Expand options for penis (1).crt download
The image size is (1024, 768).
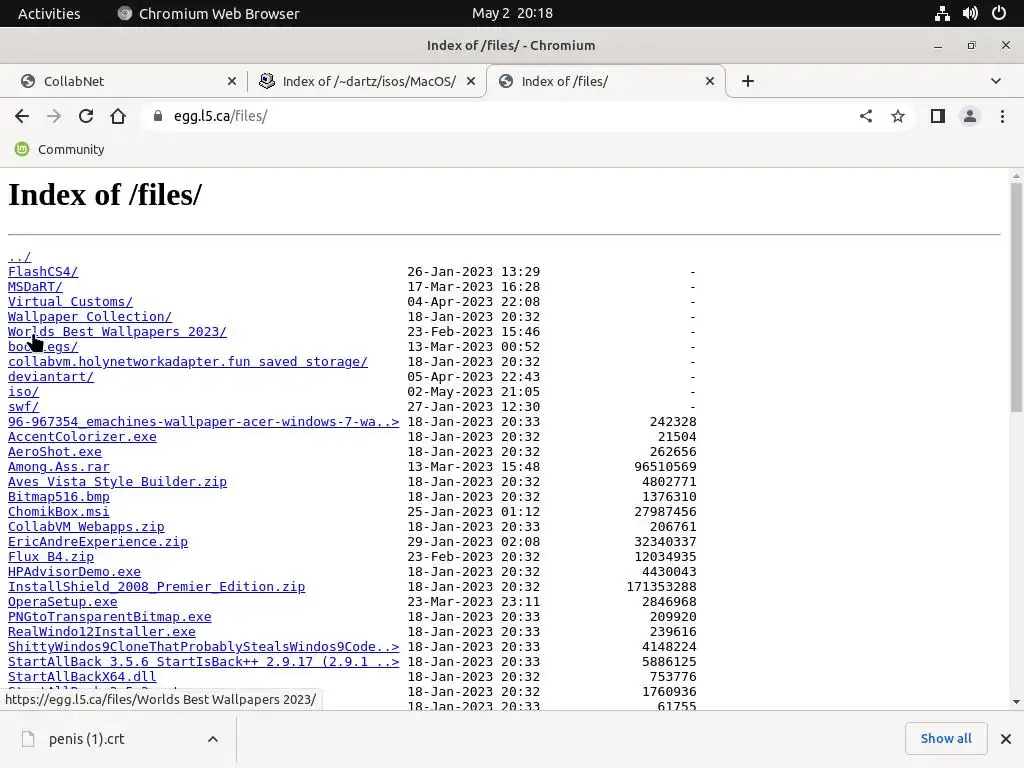click(x=212, y=739)
